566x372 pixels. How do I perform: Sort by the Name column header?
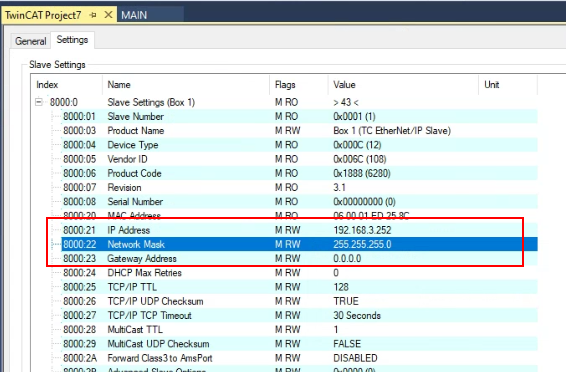coord(186,85)
